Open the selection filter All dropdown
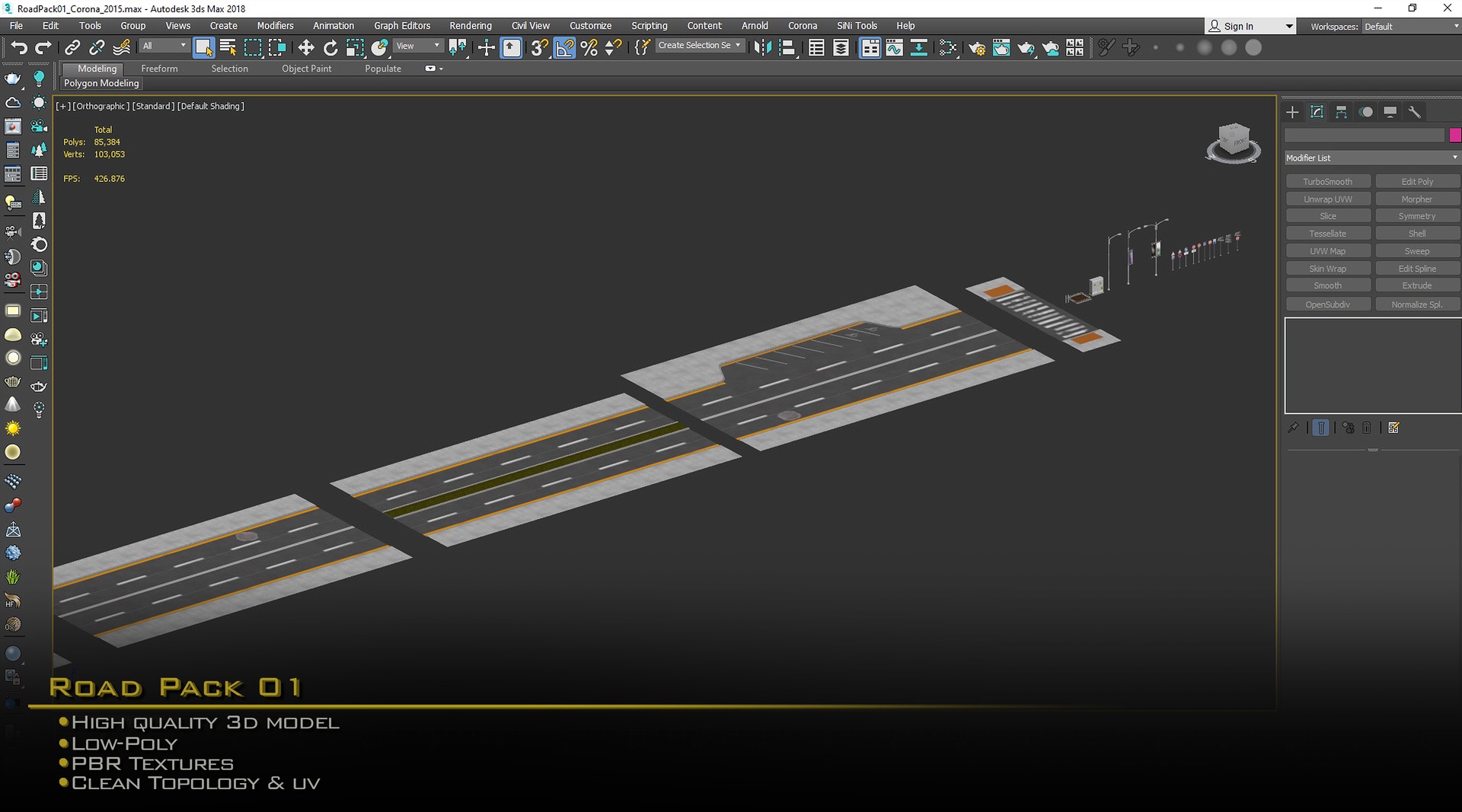The image size is (1462, 812). 164,46
